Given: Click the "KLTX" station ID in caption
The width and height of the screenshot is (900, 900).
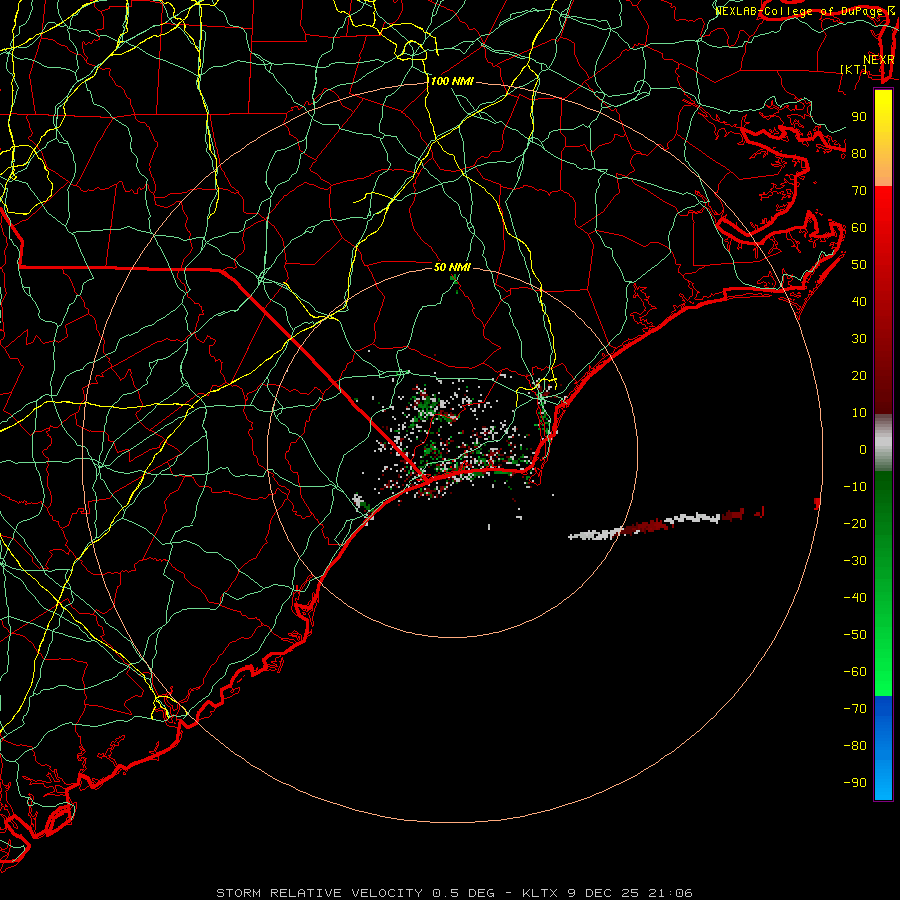Looking at the screenshot, I should 540,893.
